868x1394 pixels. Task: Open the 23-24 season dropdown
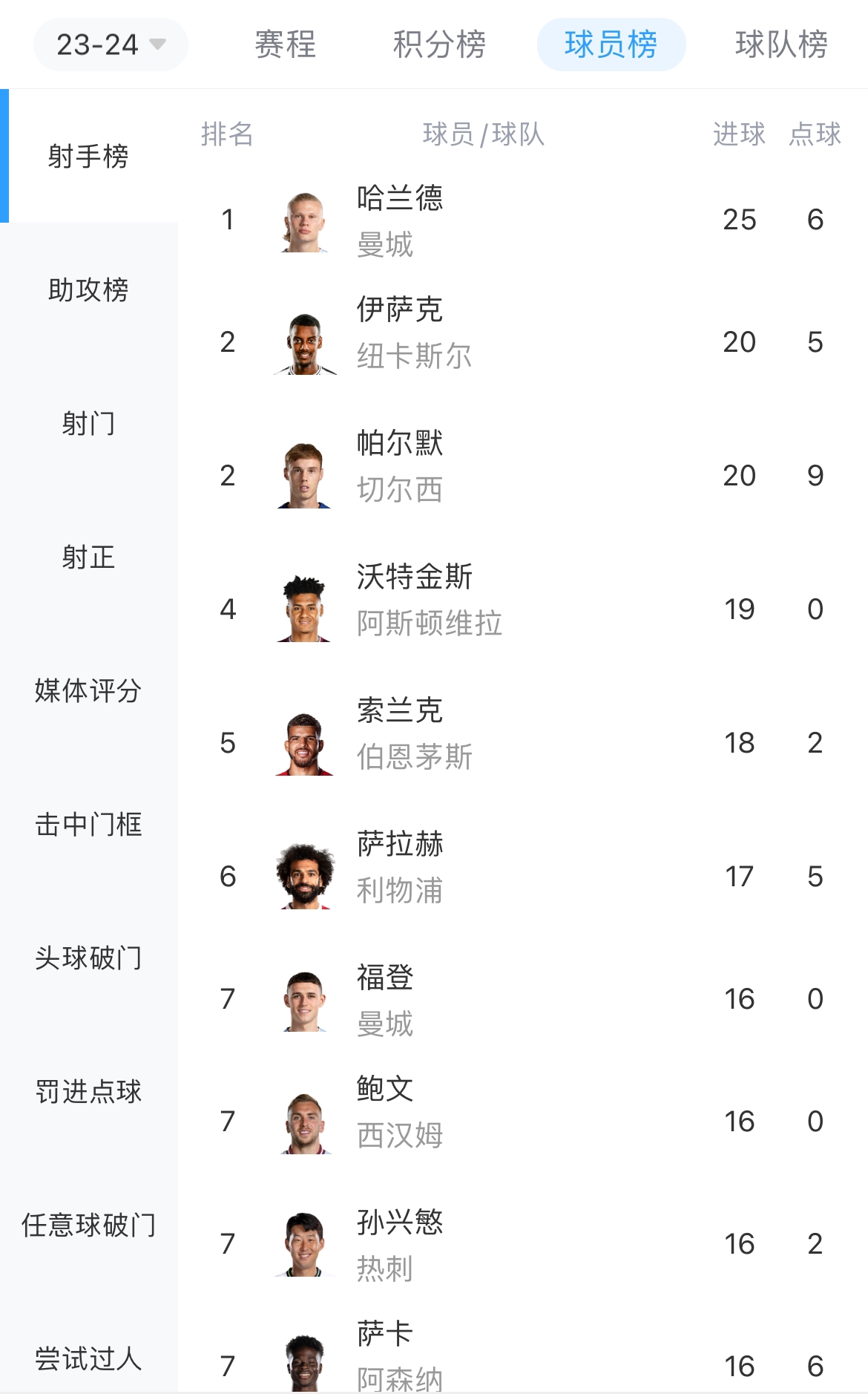[x=111, y=45]
